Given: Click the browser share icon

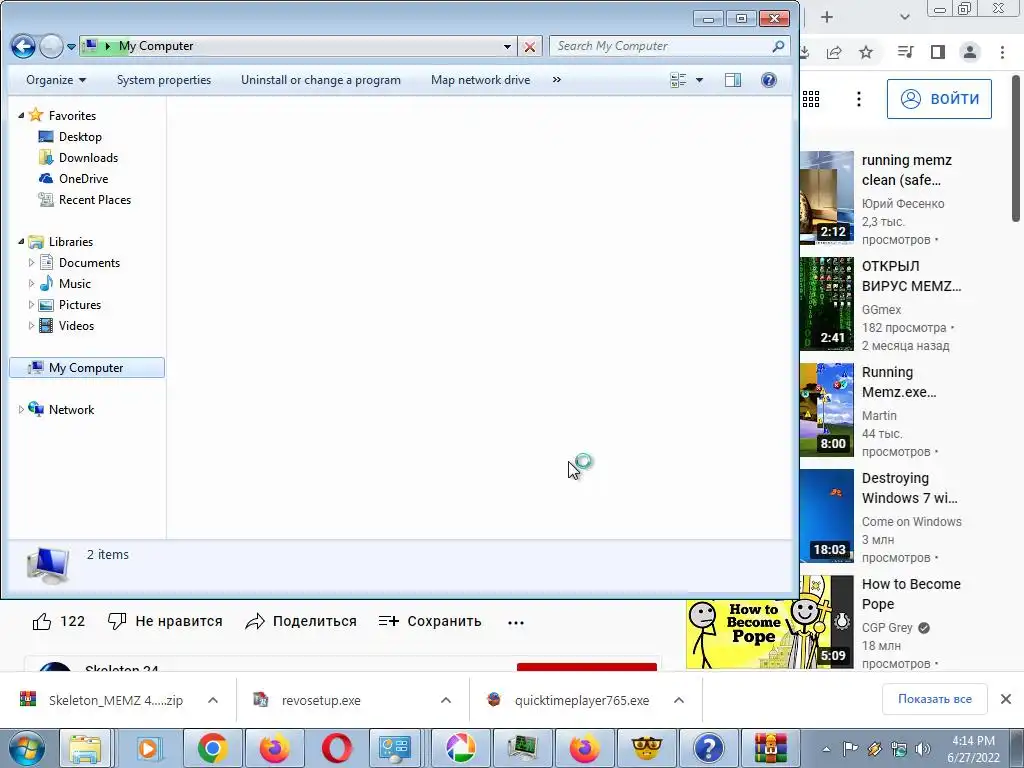Looking at the screenshot, I should (834, 52).
